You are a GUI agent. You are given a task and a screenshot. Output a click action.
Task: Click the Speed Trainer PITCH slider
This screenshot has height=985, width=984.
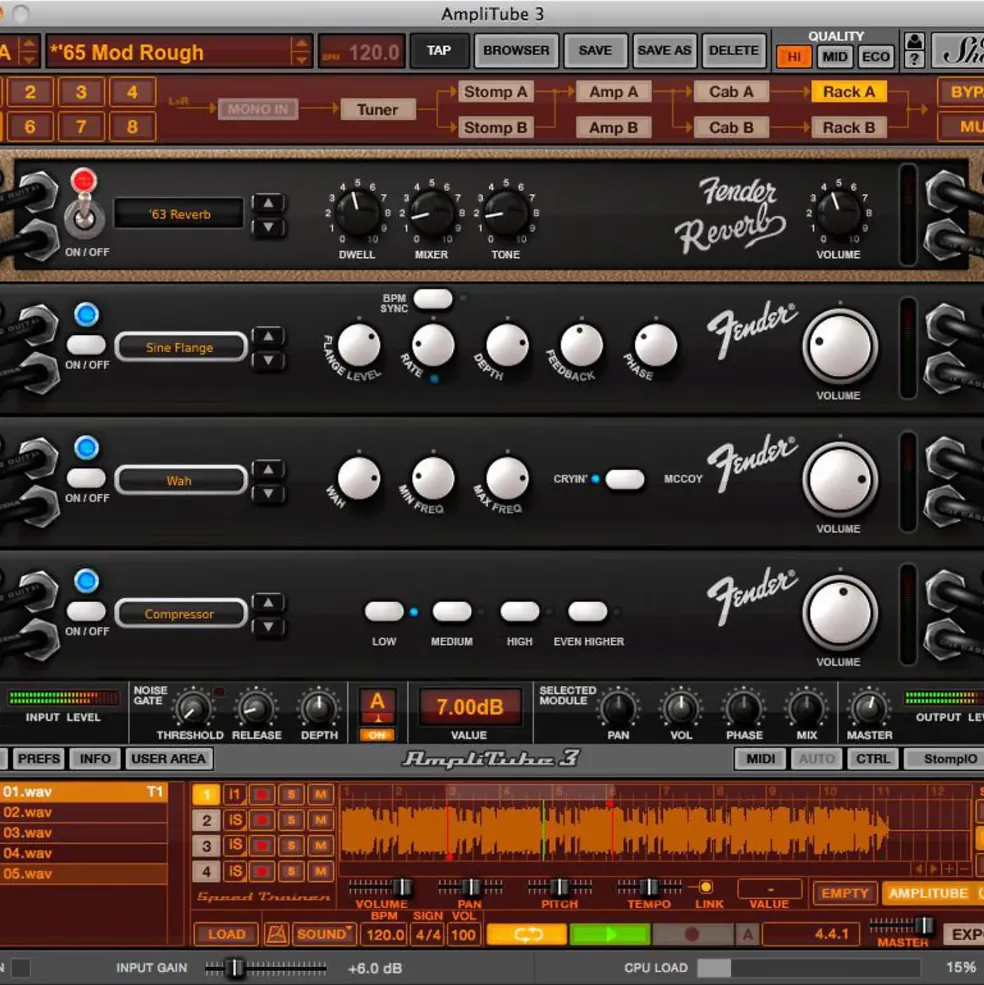tap(559, 886)
